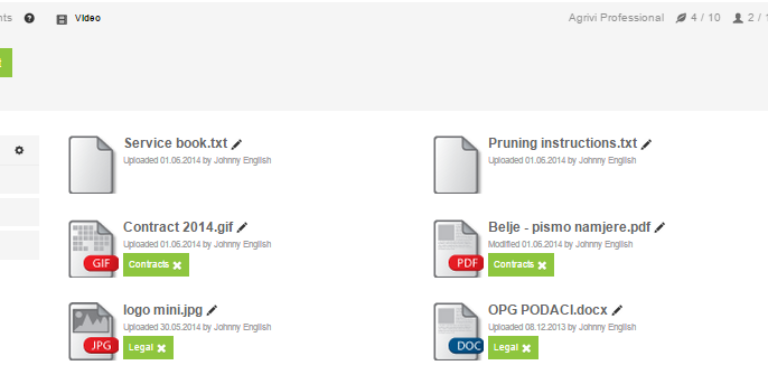Image resolution: width=768 pixels, height=384 pixels.
Task: Remove Legal tag from OPG PODACI.docx
Action: (526, 348)
